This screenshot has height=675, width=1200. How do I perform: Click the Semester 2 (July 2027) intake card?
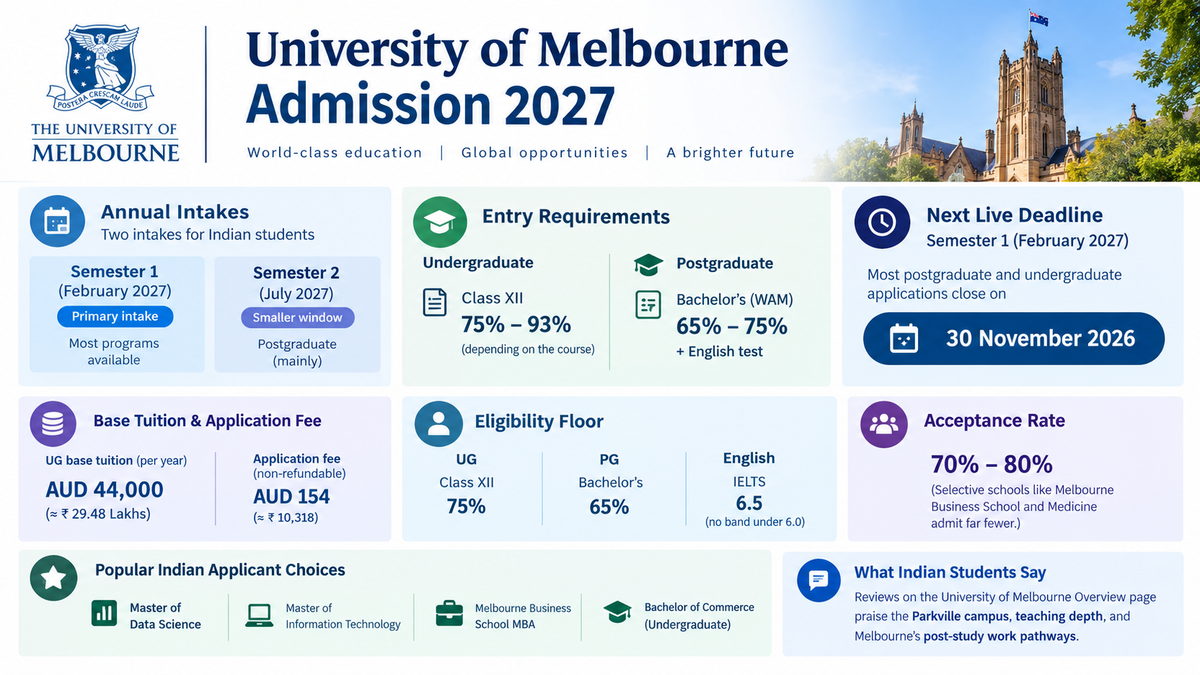coord(297,314)
